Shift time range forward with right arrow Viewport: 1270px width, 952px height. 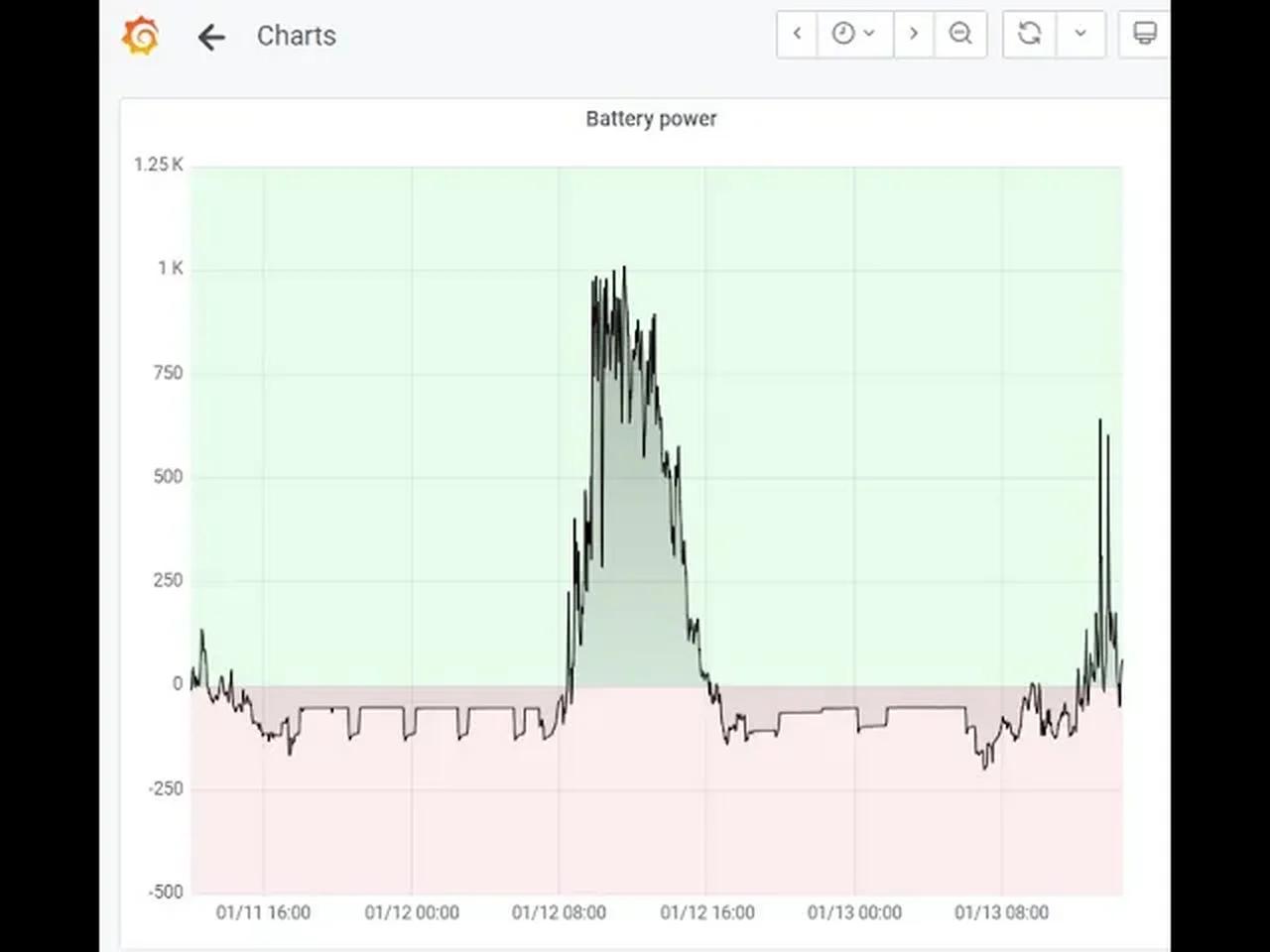914,34
